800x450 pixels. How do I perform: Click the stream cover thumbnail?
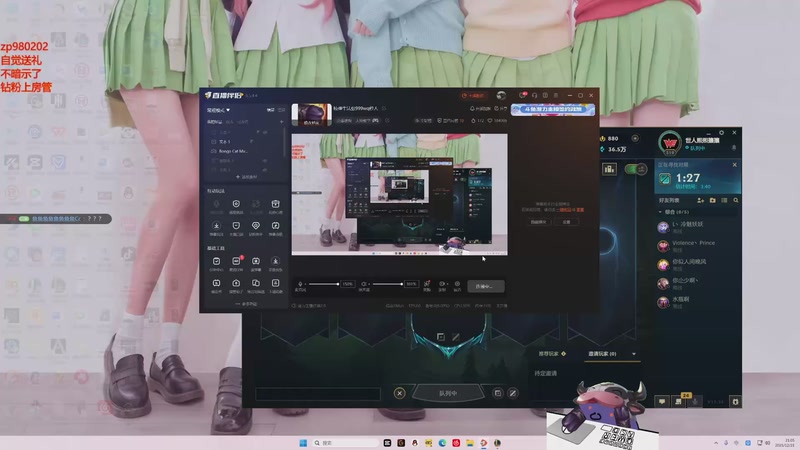point(311,114)
